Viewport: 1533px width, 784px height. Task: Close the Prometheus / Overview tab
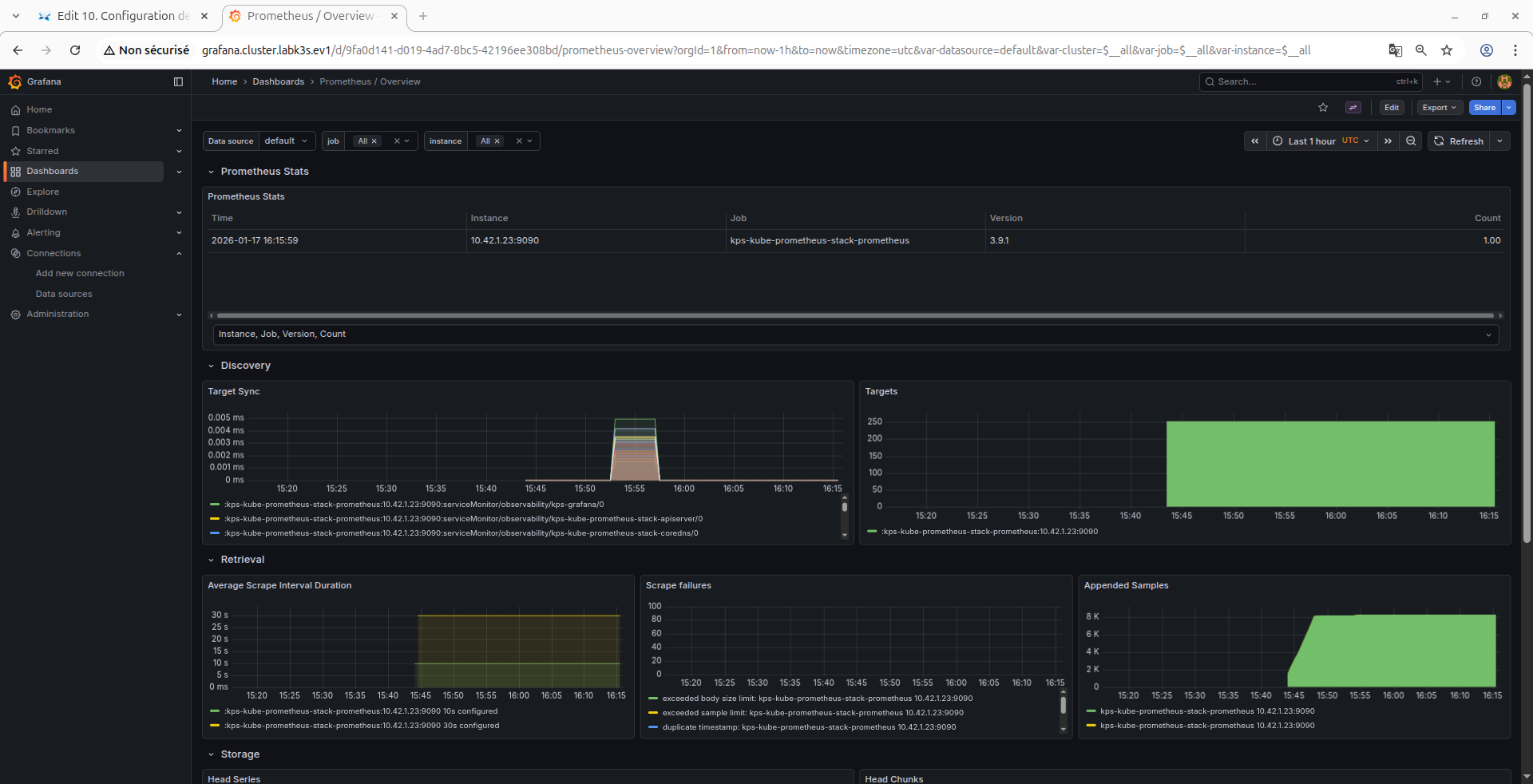pyautogui.click(x=394, y=16)
